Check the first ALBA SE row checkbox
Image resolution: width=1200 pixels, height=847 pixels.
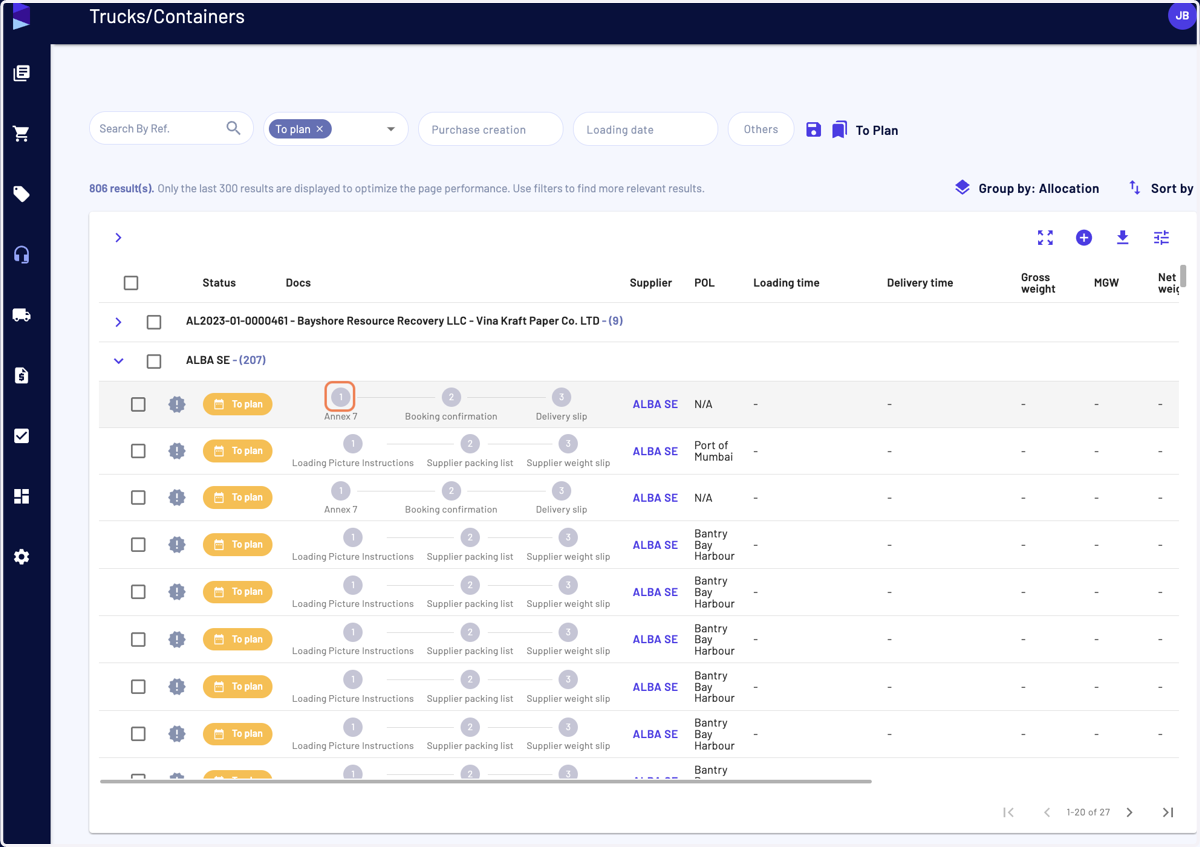[138, 404]
